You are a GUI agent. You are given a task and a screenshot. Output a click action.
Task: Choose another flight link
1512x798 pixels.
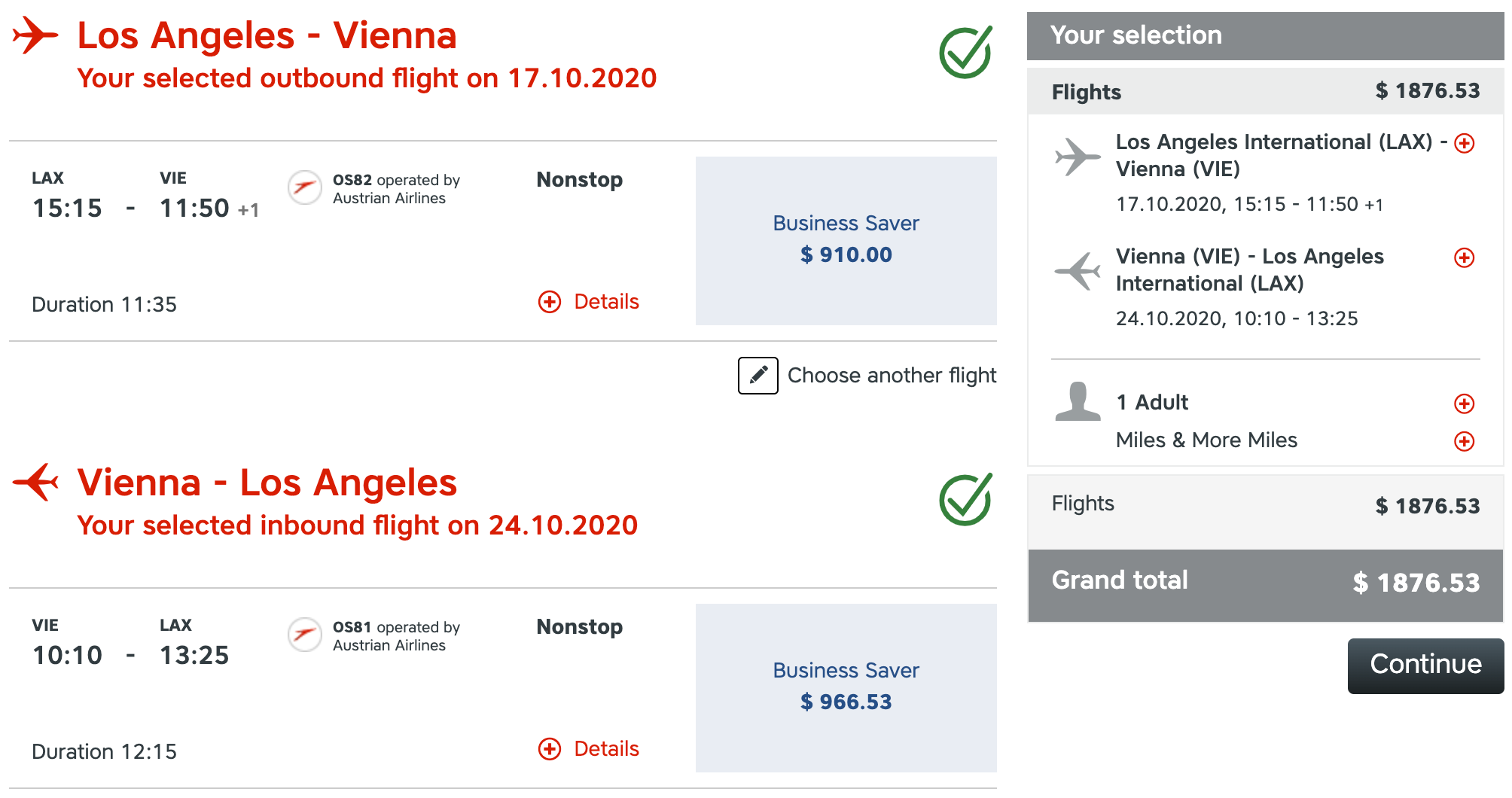pyautogui.click(x=892, y=375)
